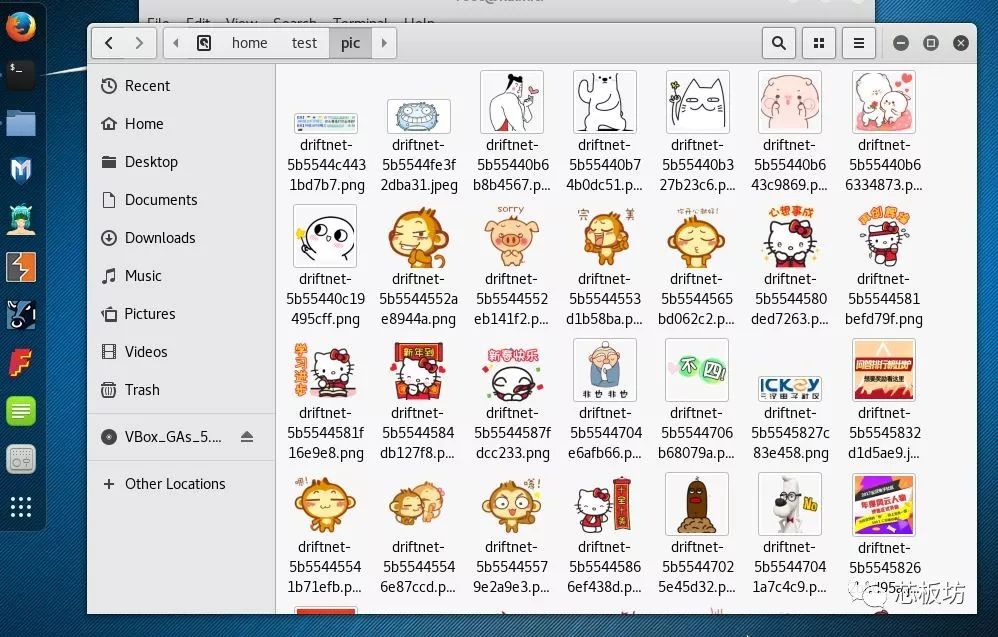Navigate to the home path segment
Image resolution: width=998 pixels, height=637 pixels.
250,43
